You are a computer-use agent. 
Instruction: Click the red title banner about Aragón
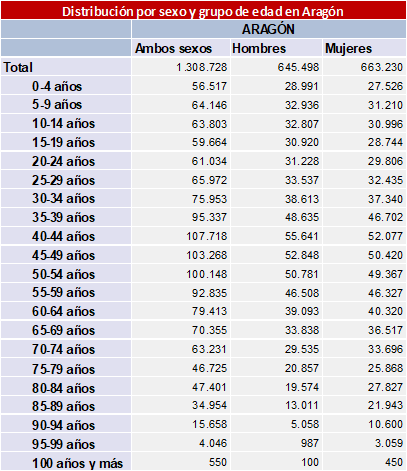(x=203, y=10)
